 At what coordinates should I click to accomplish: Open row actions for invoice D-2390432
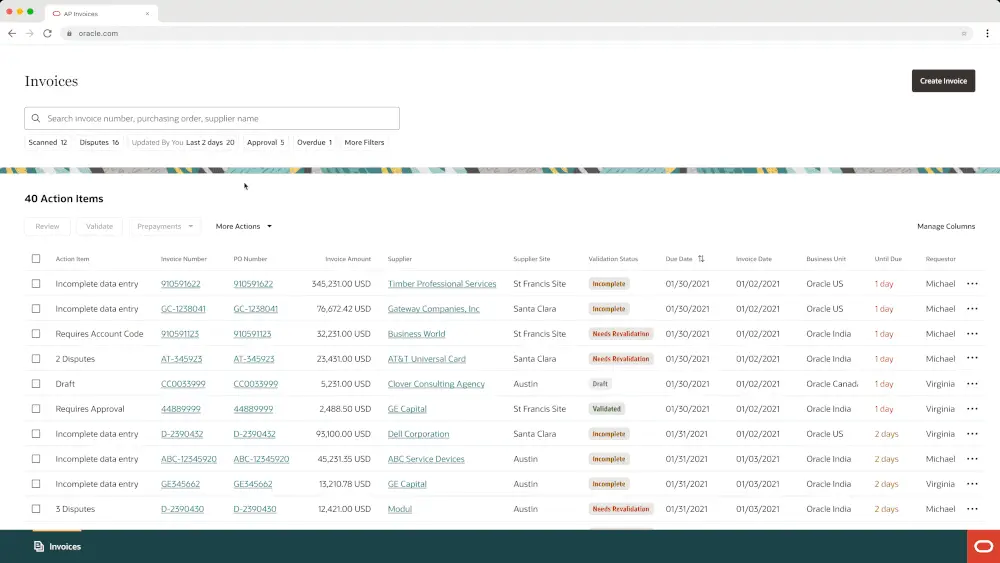coord(972,434)
